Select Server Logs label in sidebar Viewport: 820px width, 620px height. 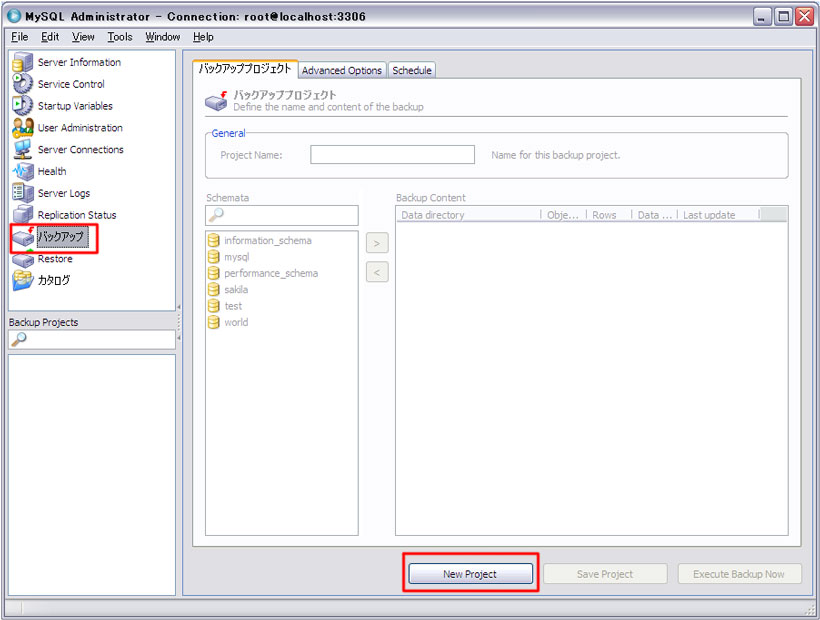(64, 193)
